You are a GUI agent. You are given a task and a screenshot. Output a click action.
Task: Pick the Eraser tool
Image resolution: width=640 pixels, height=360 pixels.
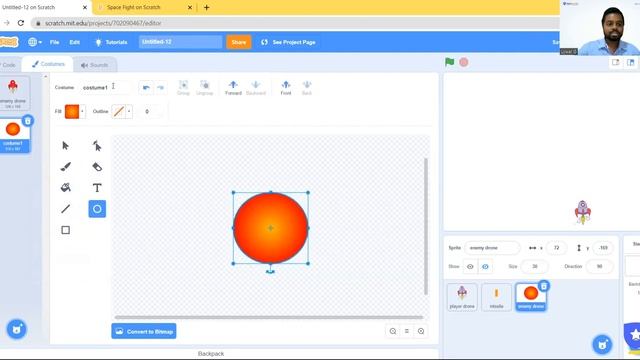click(97, 167)
